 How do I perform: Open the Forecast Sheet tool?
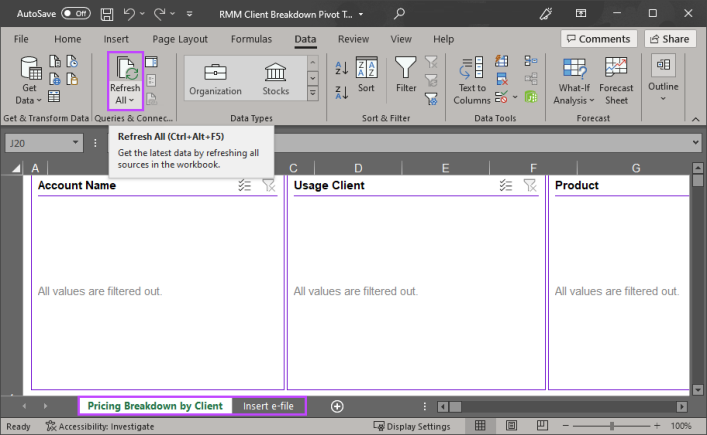pos(616,80)
